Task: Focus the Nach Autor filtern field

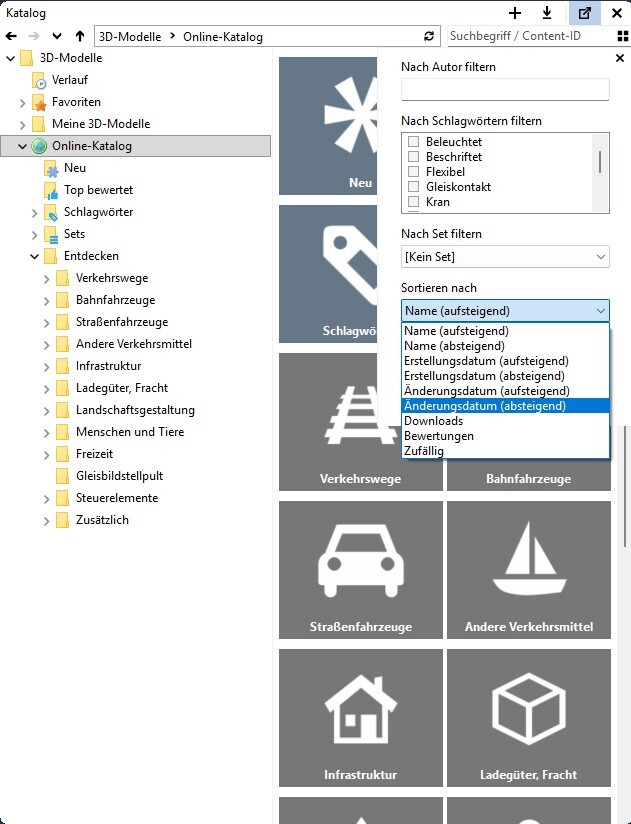Action: [505, 90]
